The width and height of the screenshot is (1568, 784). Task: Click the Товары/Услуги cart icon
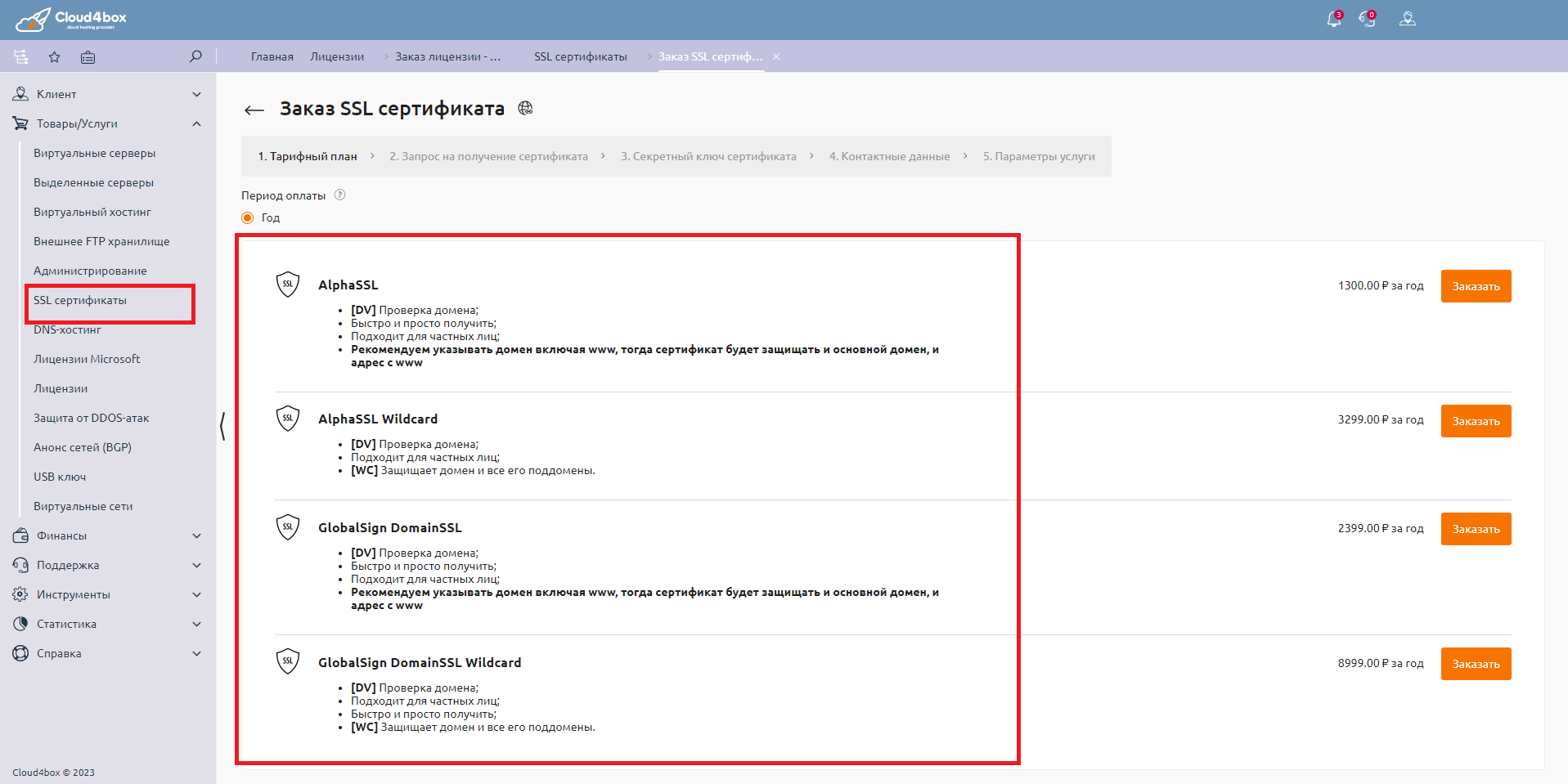20,123
